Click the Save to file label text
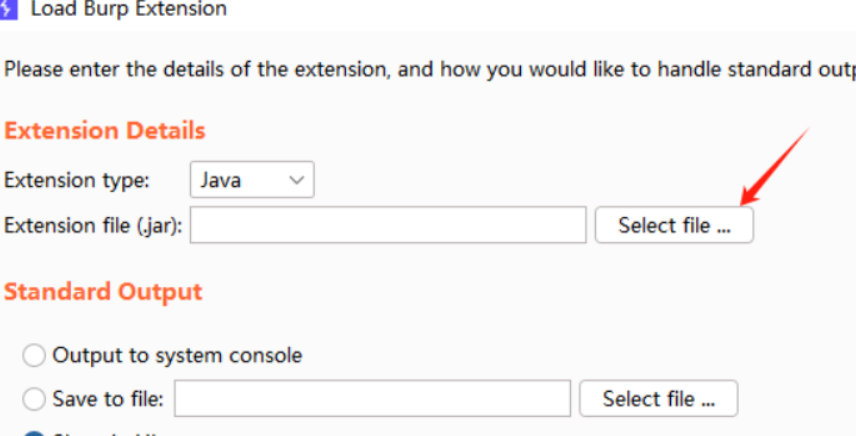 [x=109, y=399]
